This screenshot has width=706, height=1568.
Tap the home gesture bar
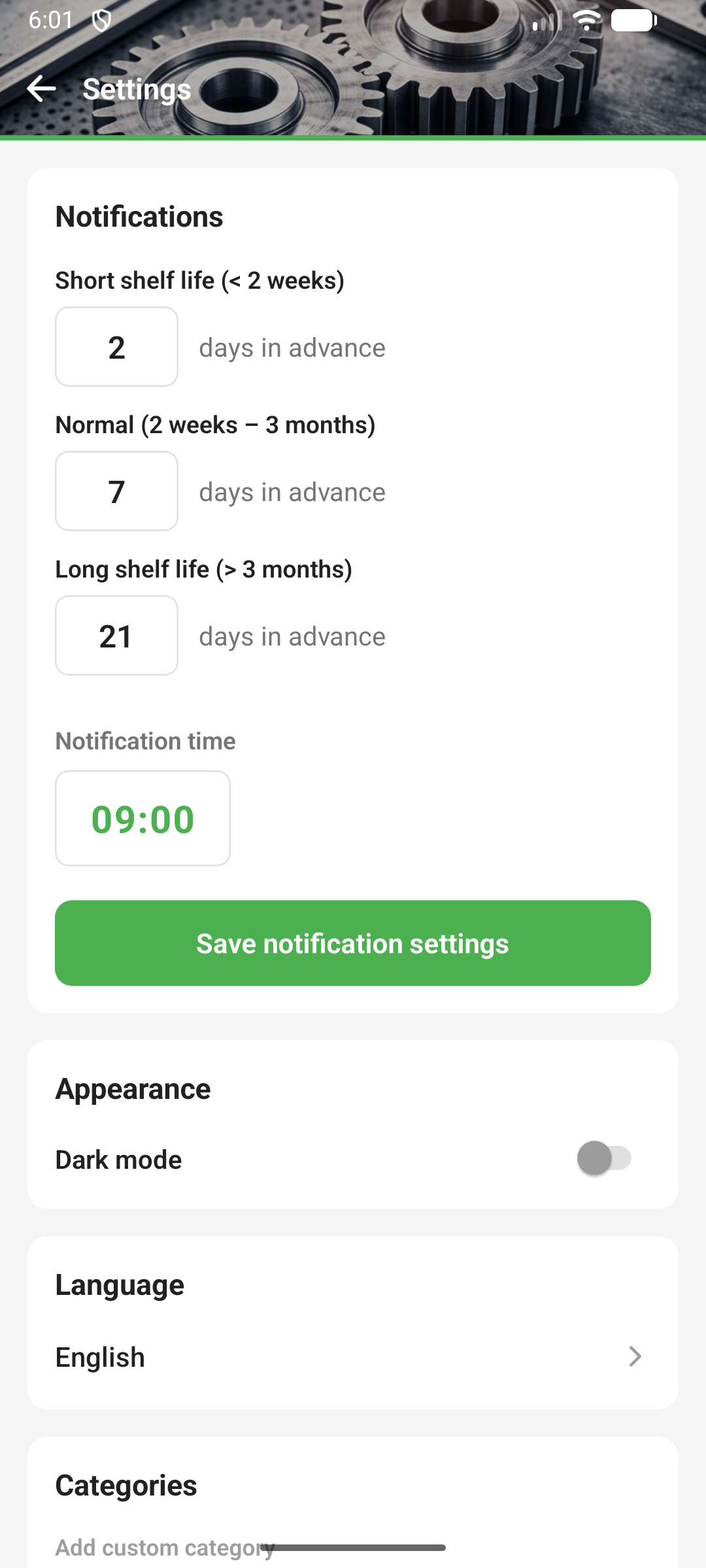353,1547
